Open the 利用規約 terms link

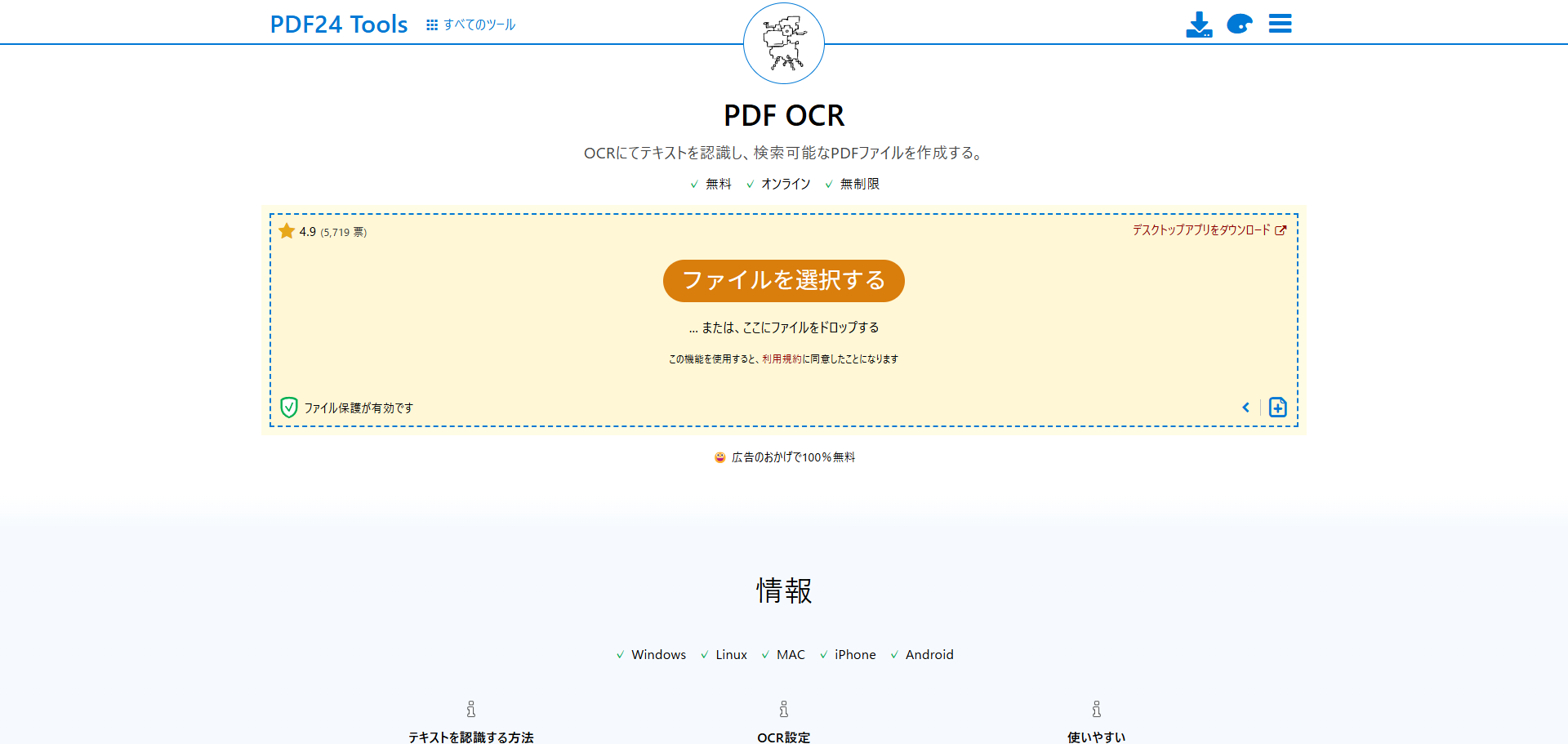click(782, 359)
